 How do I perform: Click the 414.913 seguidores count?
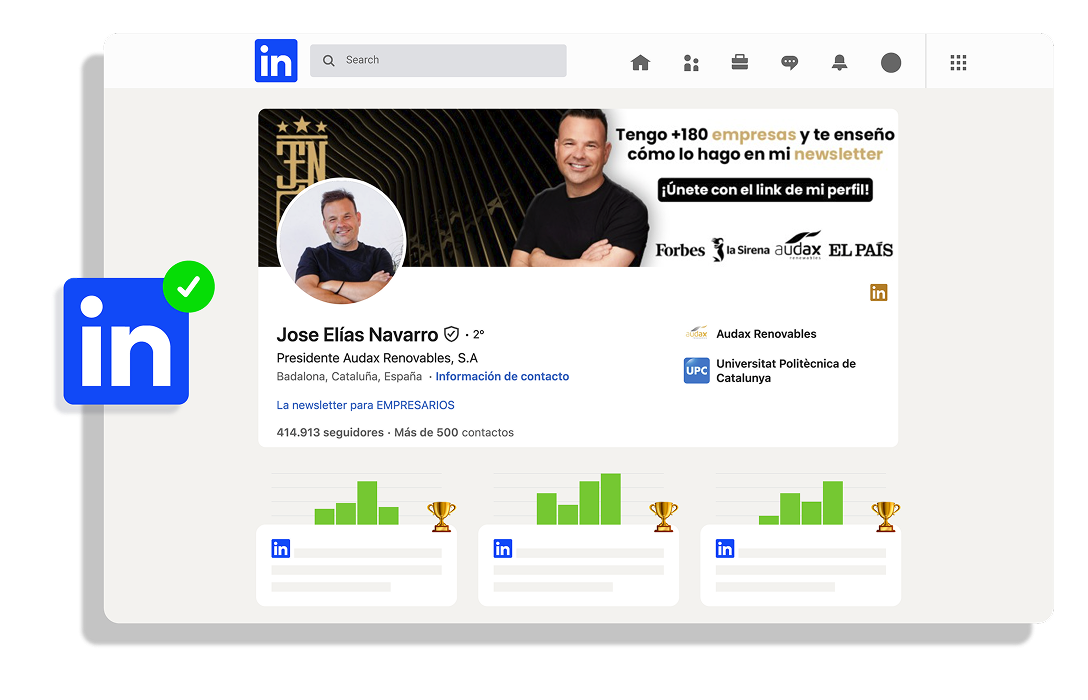[x=330, y=433]
